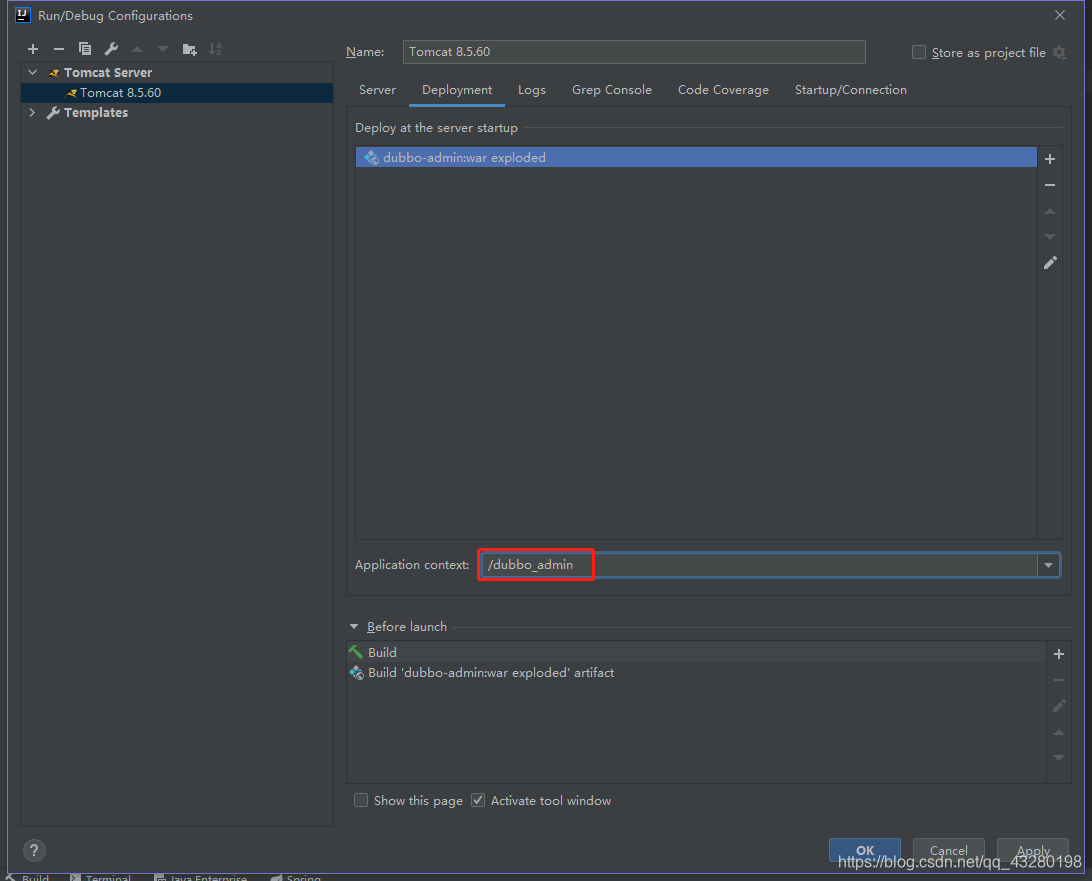This screenshot has width=1092, height=881.
Task: Enable Store as project file checkbox
Action: (x=919, y=52)
